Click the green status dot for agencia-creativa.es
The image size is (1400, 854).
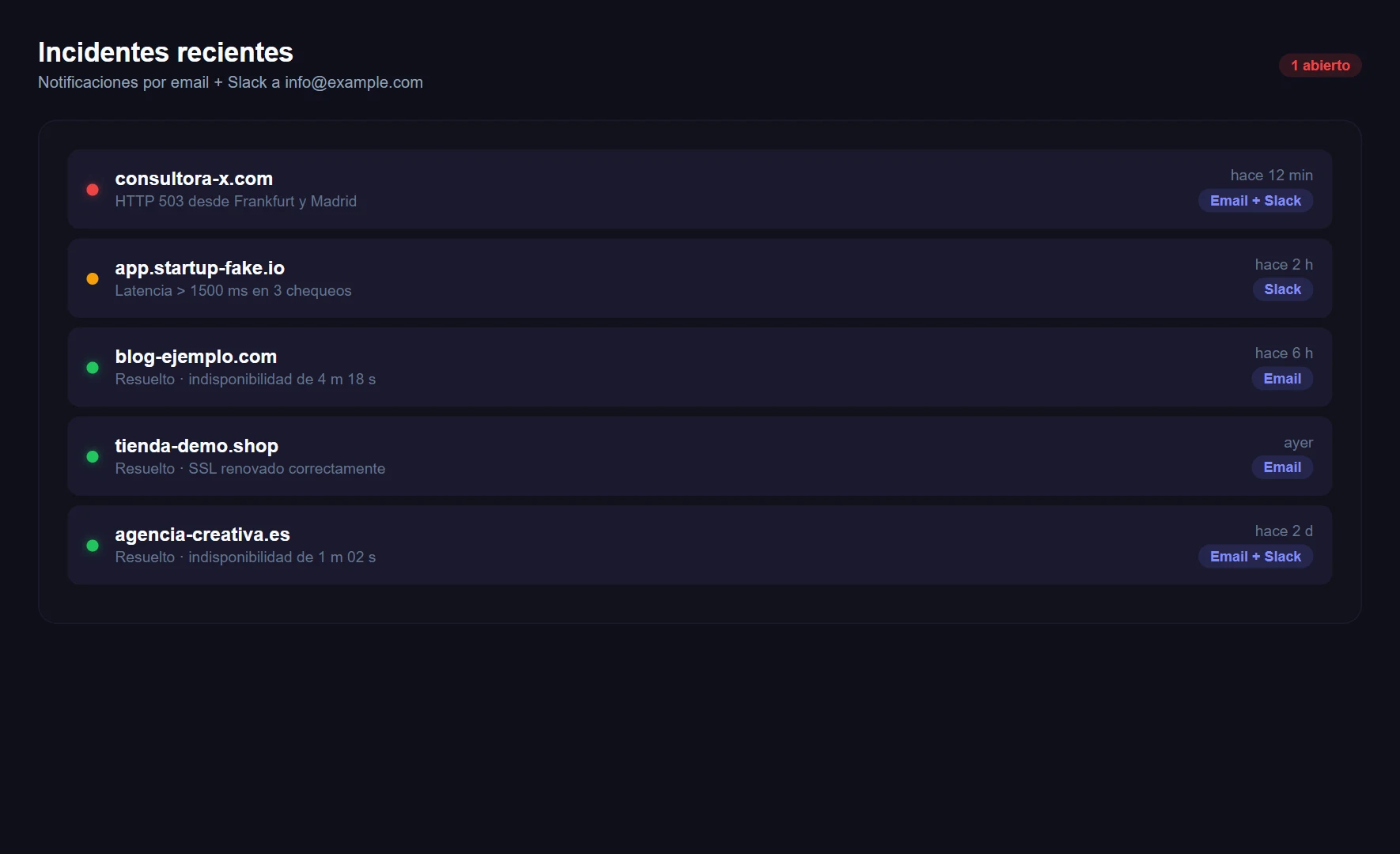[x=93, y=546]
